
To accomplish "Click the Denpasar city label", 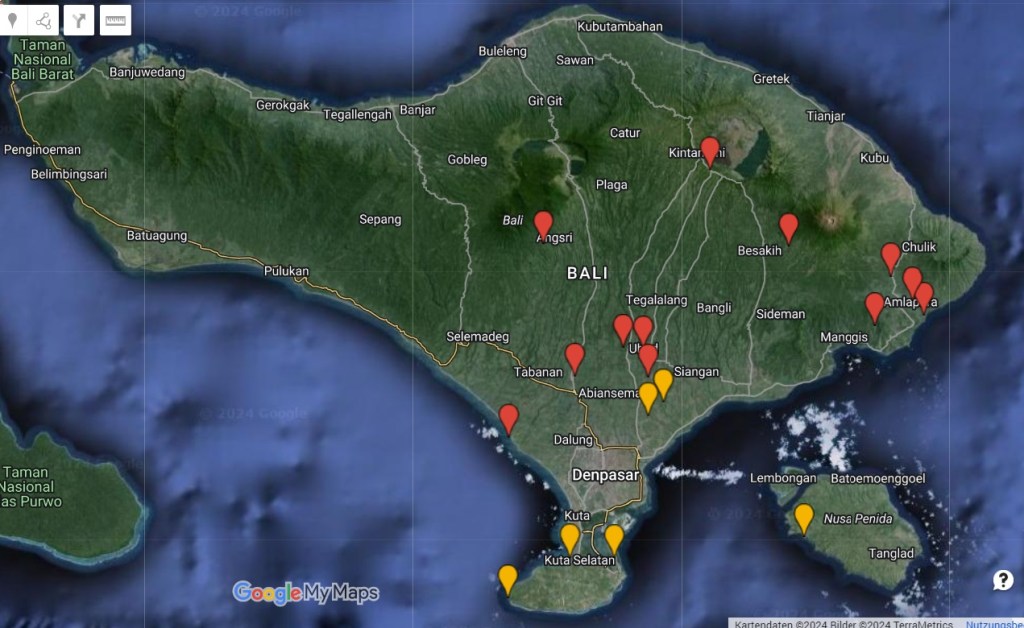I will point(605,475).
